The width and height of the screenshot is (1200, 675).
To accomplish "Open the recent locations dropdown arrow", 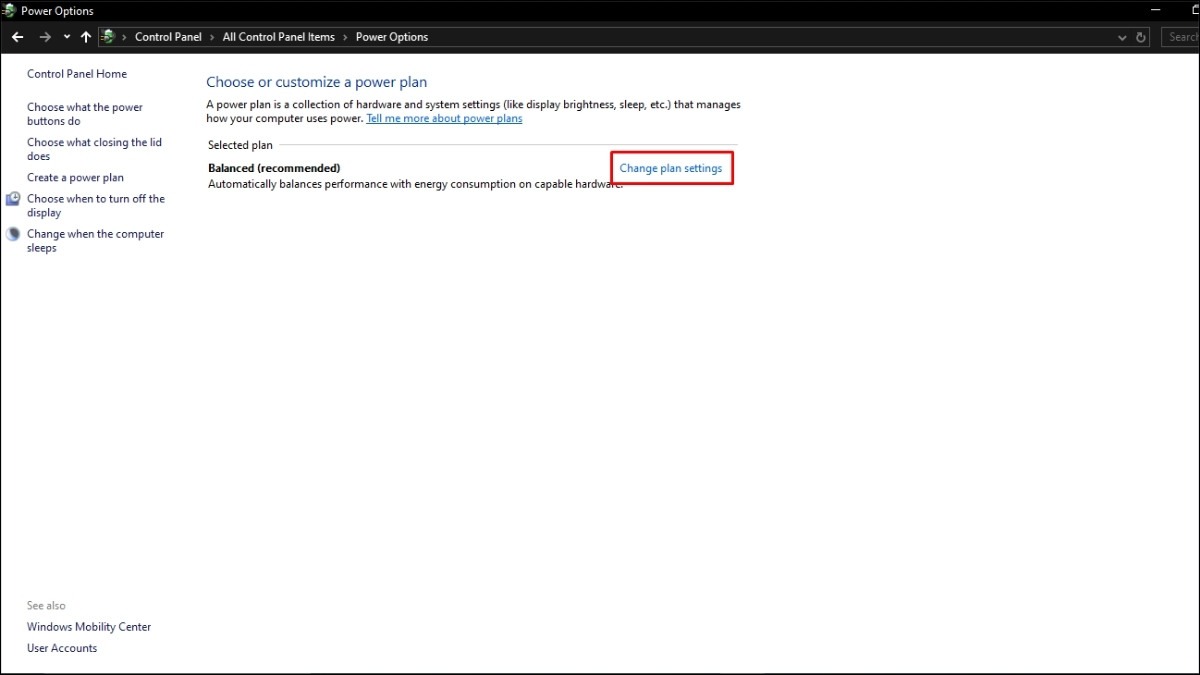I will tap(66, 37).
